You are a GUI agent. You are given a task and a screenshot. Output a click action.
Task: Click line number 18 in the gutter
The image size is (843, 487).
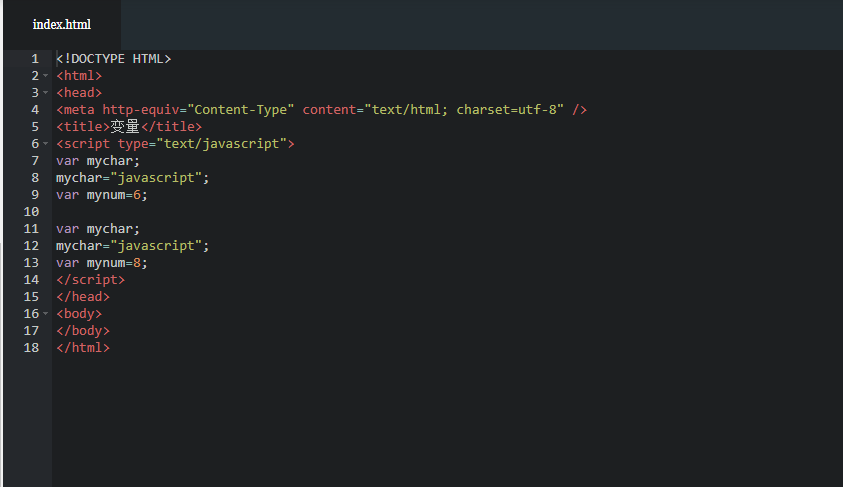(31, 348)
